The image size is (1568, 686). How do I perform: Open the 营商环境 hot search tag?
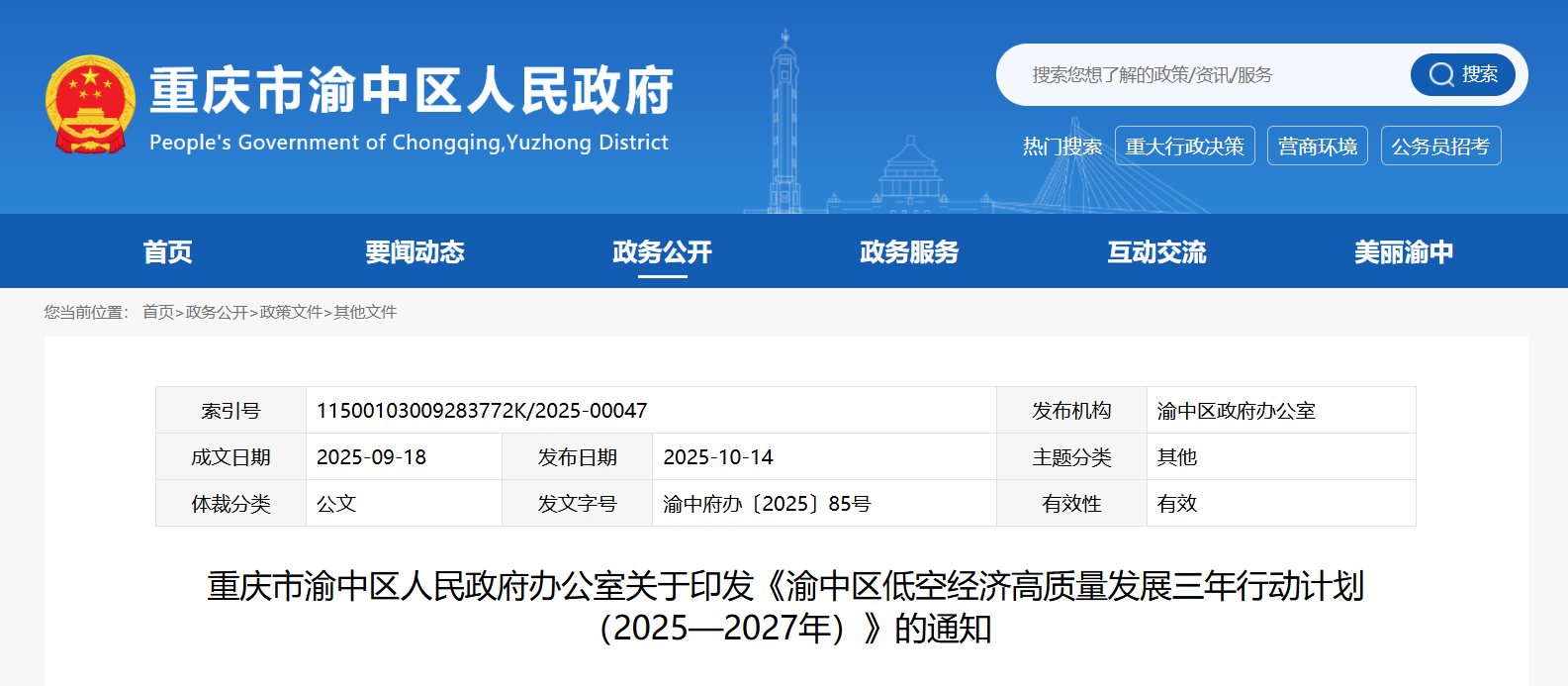(1317, 147)
